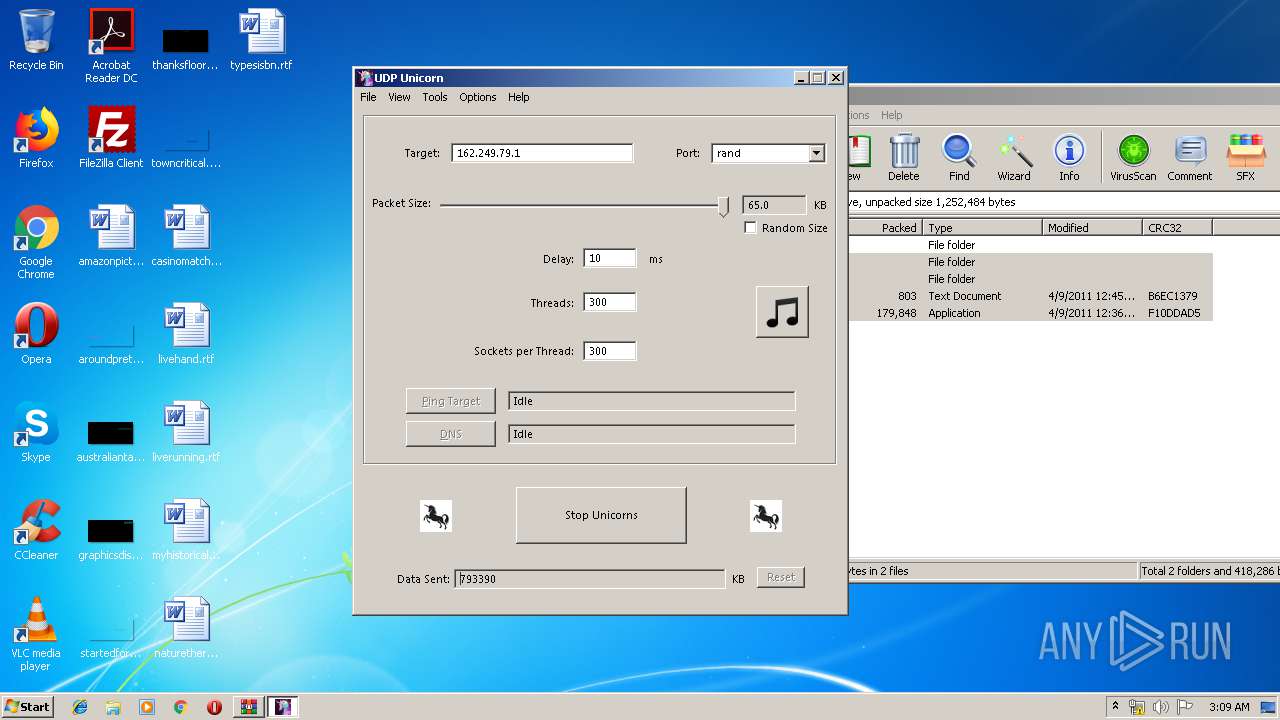Run VirusScan from WinRAR toolbar

1133,158
